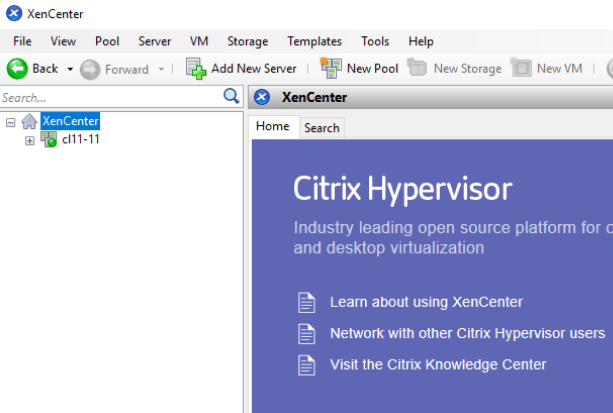Open the Templates menu
Viewport: 613px width, 413px height.
click(x=314, y=41)
